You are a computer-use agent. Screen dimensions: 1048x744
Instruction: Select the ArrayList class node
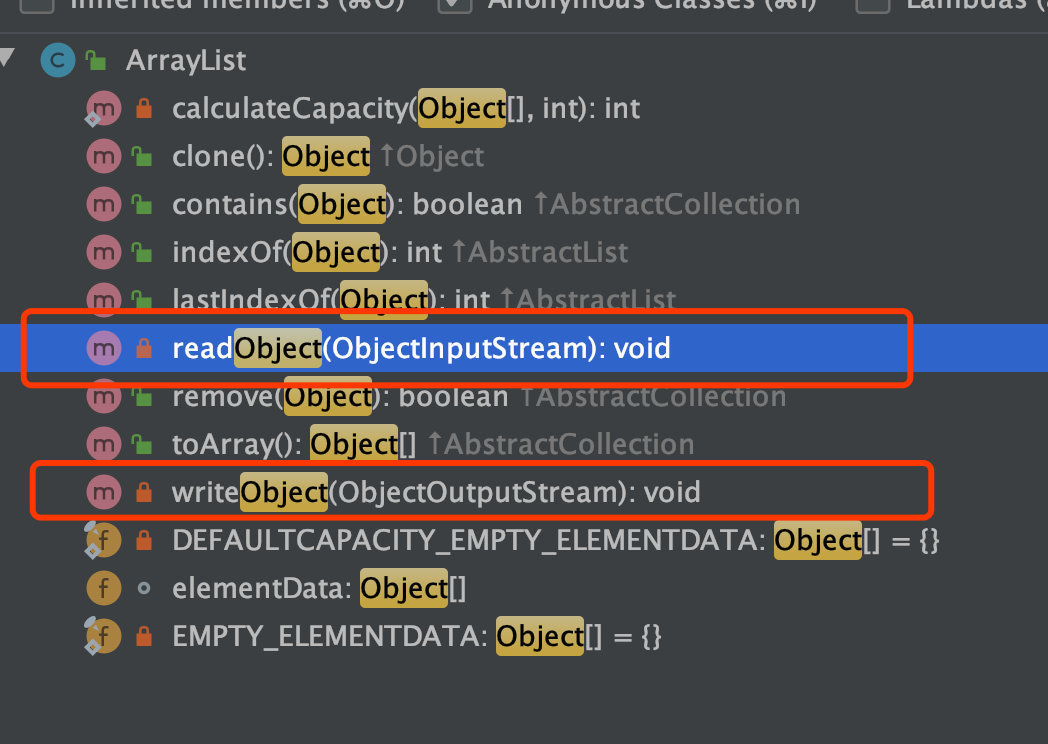[186, 61]
